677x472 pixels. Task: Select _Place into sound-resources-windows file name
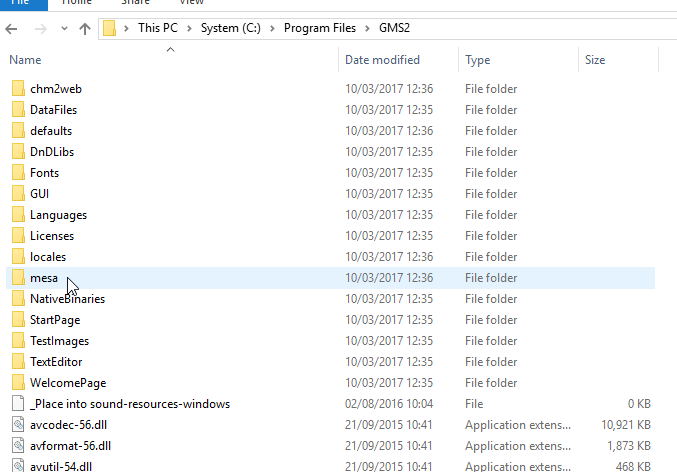pyautogui.click(x=130, y=404)
